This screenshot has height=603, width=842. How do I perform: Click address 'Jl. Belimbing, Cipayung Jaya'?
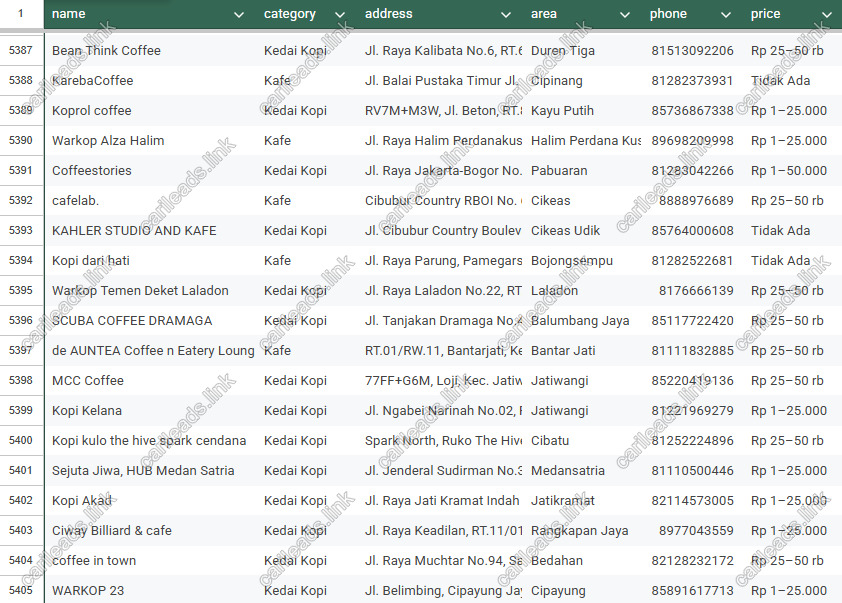pyautogui.click(x=442, y=590)
